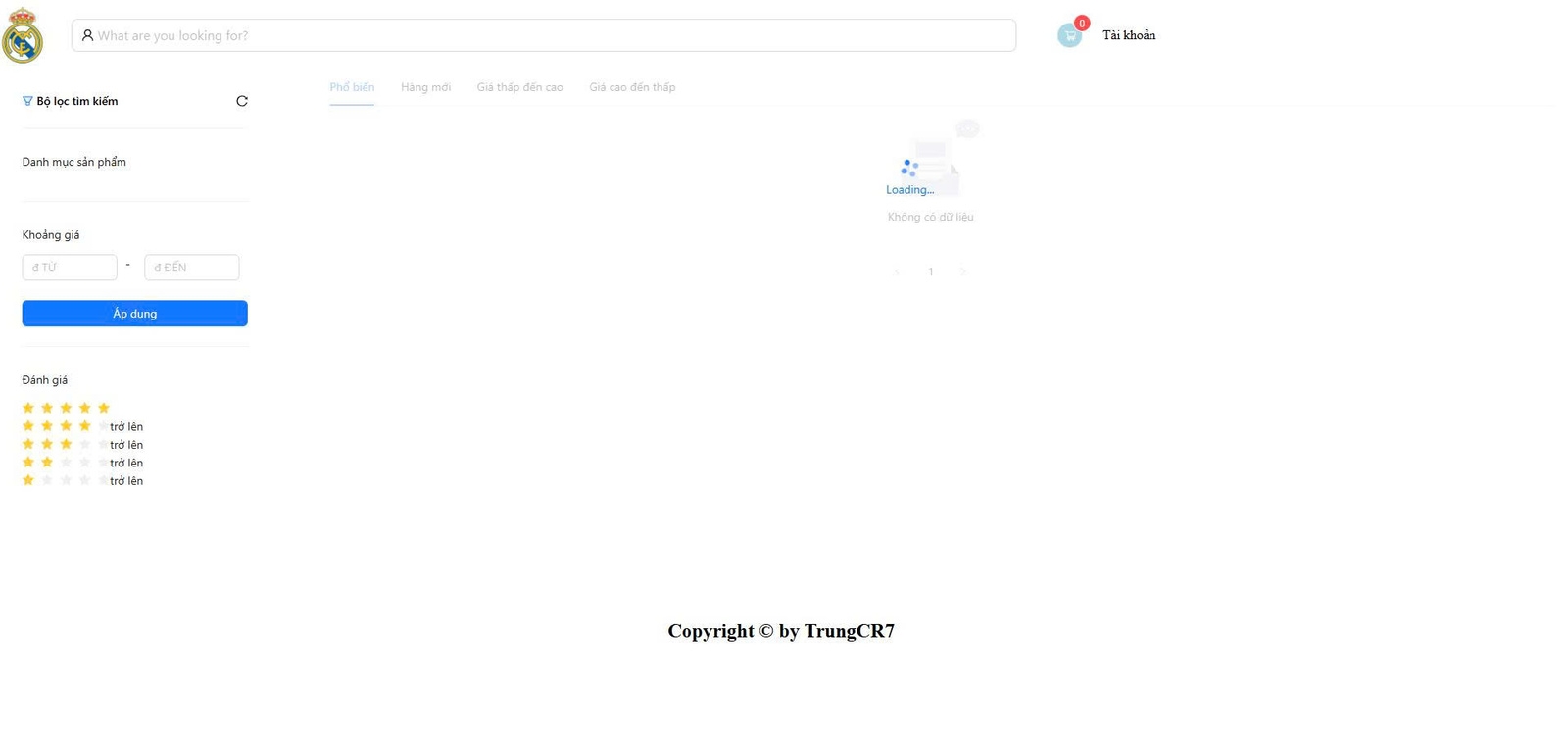Image resolution: width=1568 pixels, height=735 pixels.
Task: Open the shopping cart icon
Action: click(x=1069, y=36)
